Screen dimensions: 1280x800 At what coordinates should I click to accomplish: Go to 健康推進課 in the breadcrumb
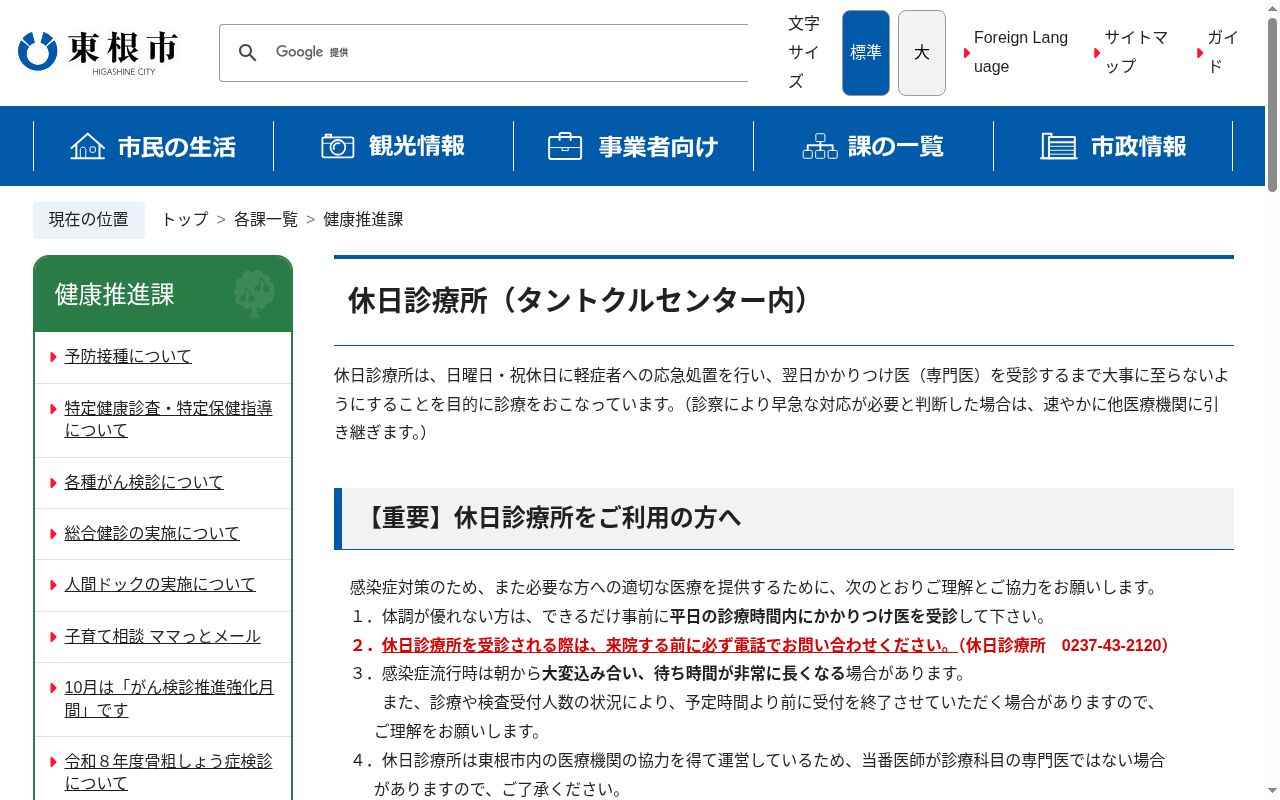363,219
